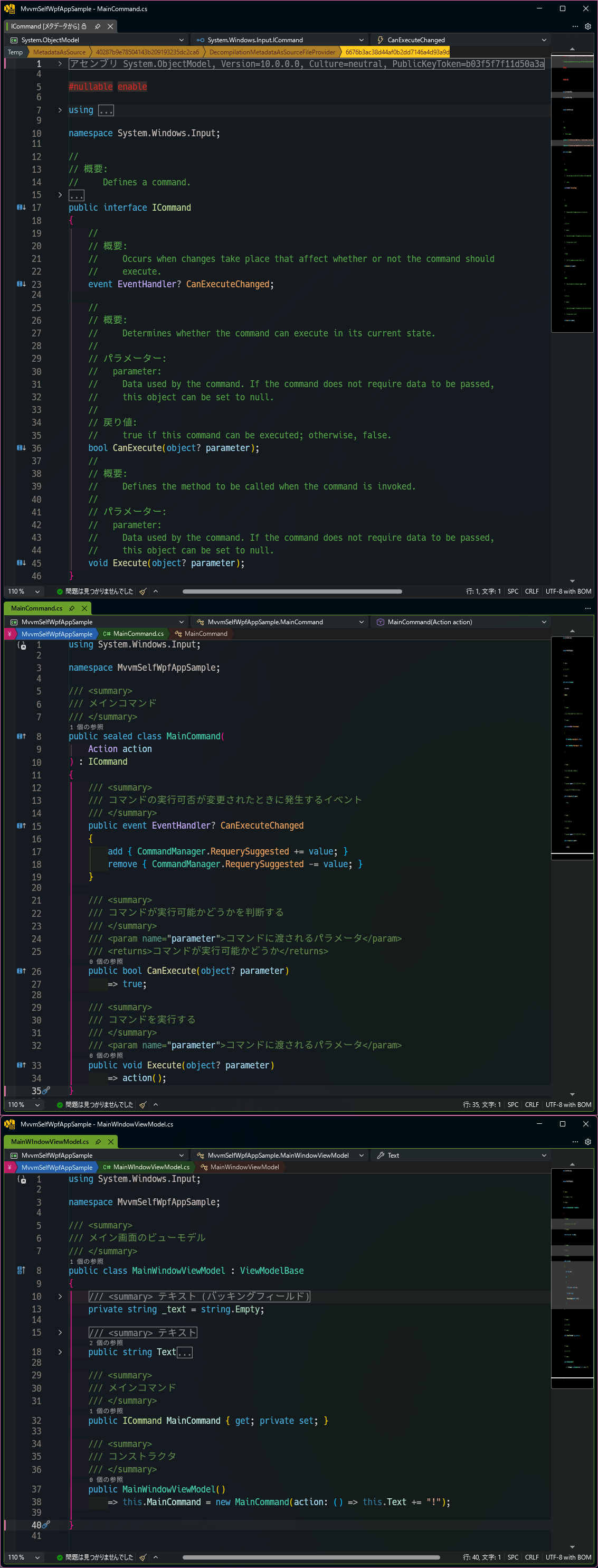This screenshot has width=598, height=1568.
Task: Expand Text summary comment on ViewModel line 15
Action: pos(60,1332)
